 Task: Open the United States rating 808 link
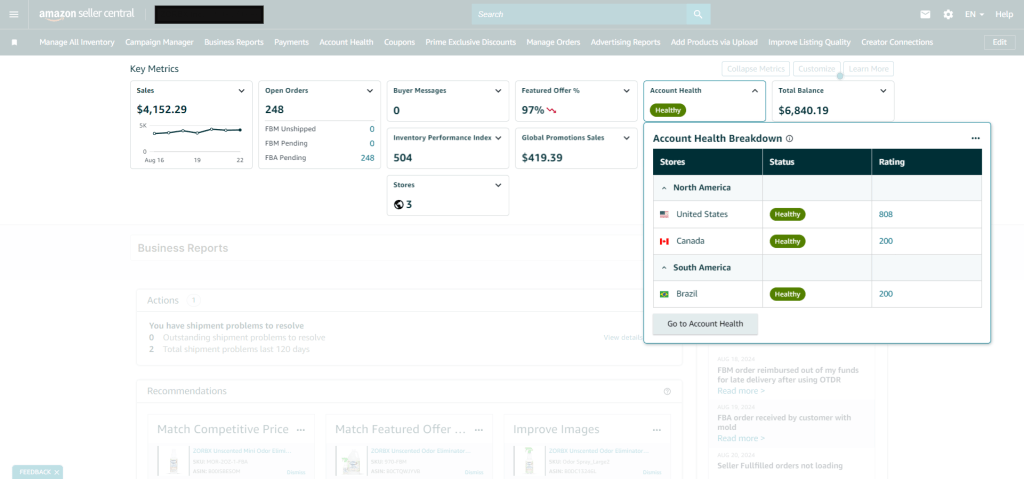pos(886,214)
